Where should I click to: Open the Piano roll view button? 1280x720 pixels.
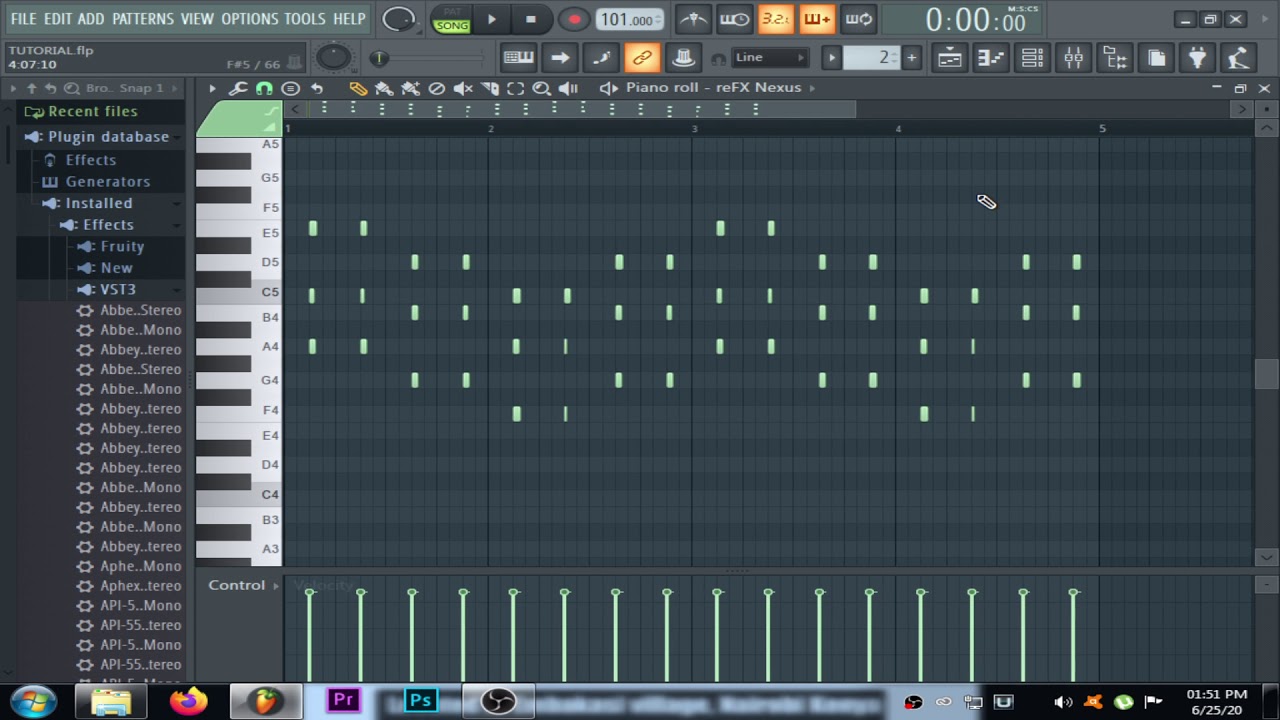[x=990, y=58]
